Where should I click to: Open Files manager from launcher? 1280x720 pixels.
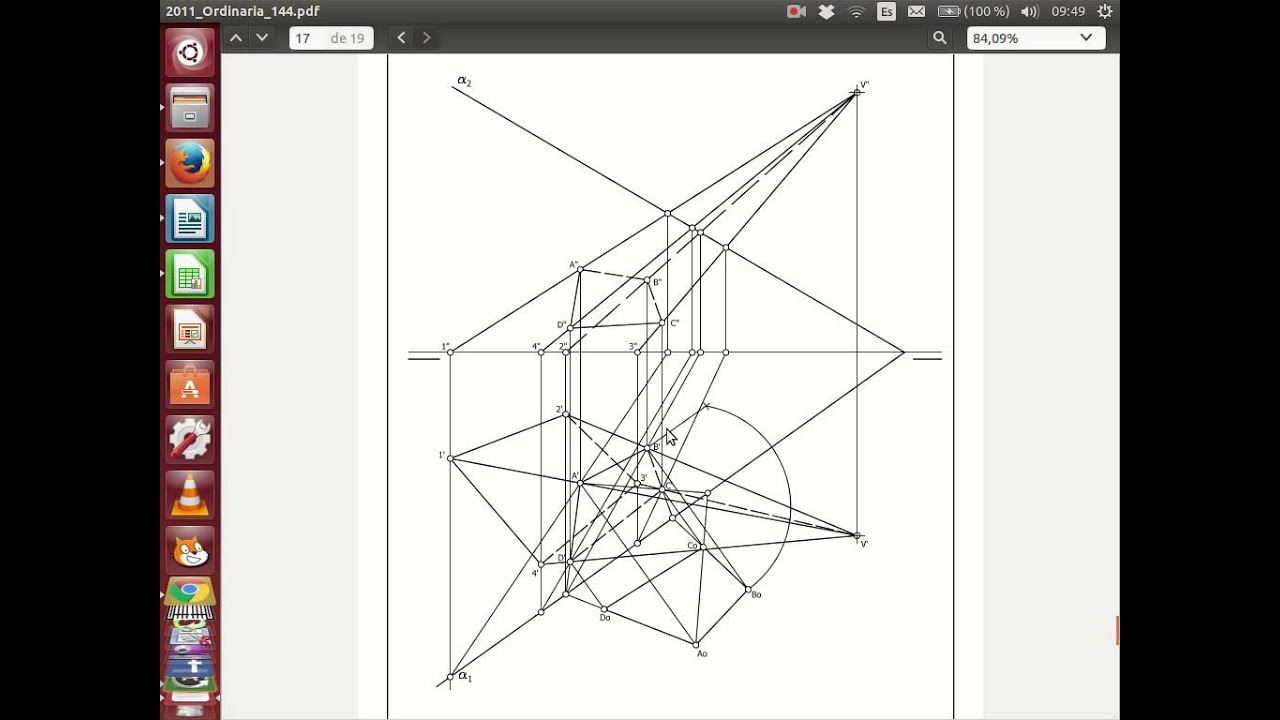pos(190,108)
